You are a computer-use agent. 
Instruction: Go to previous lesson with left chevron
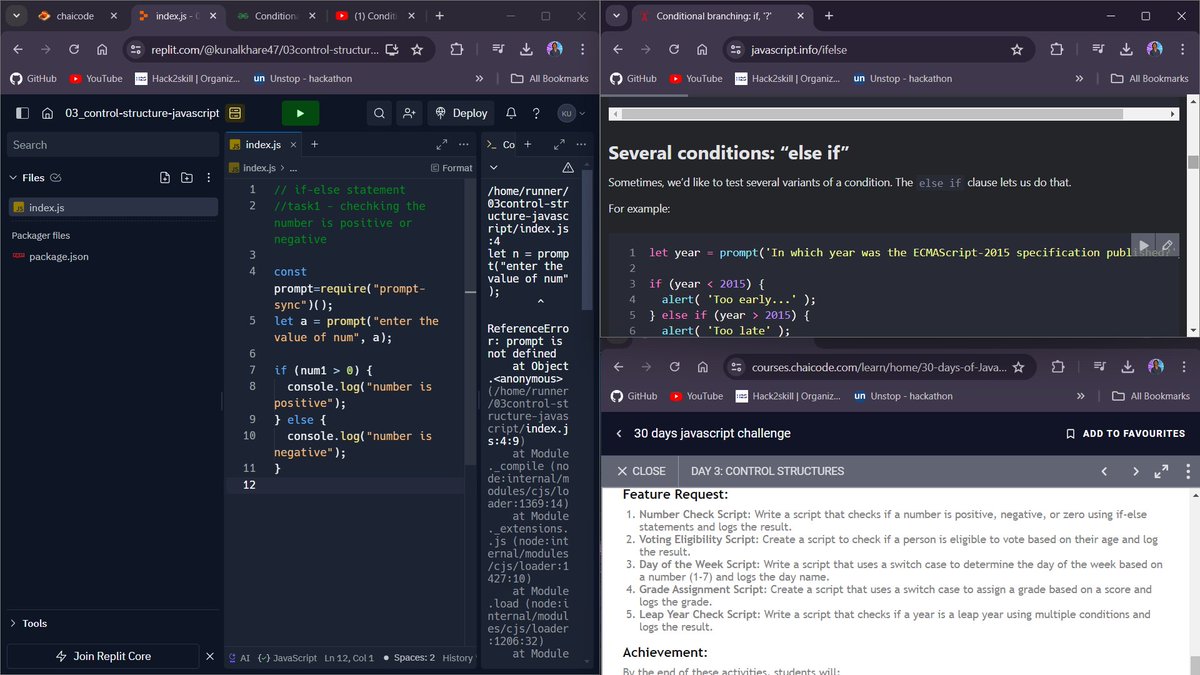coord(1104,471)
